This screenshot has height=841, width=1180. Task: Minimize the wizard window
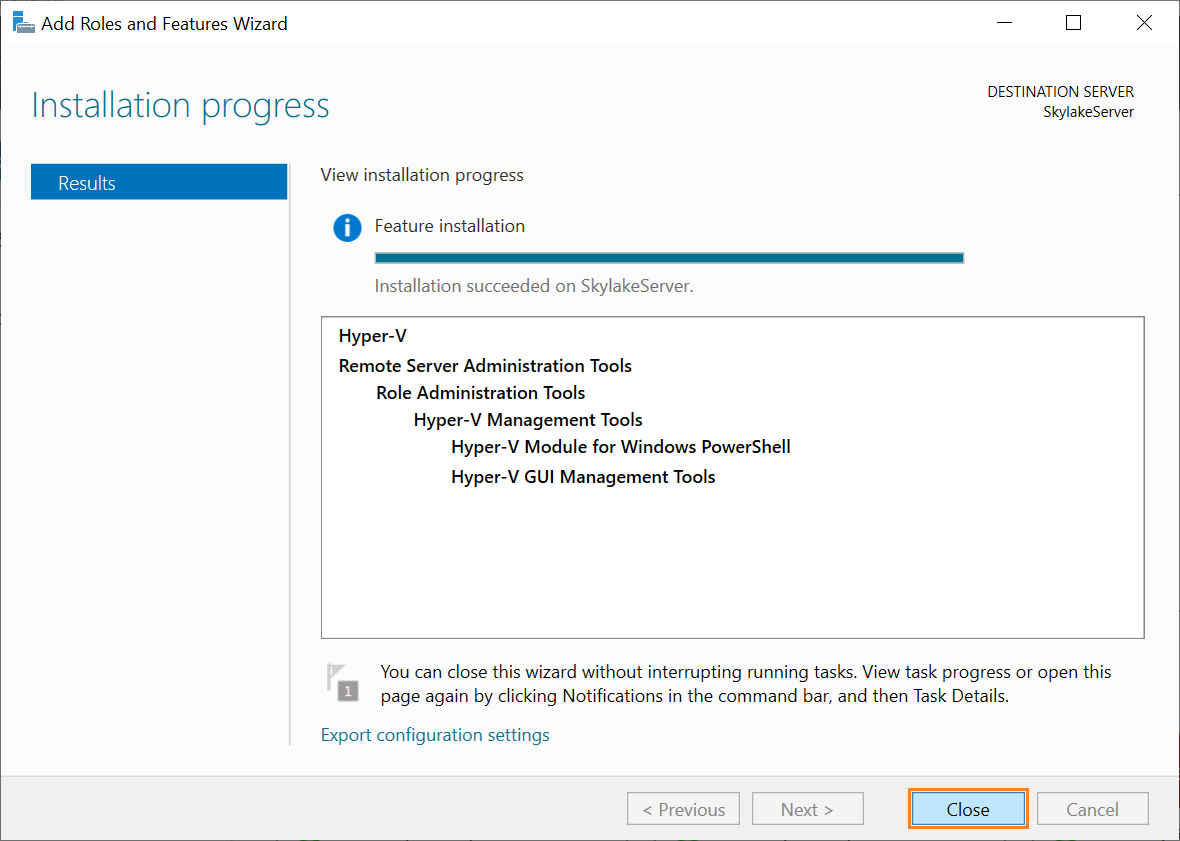coord(1004,23)
